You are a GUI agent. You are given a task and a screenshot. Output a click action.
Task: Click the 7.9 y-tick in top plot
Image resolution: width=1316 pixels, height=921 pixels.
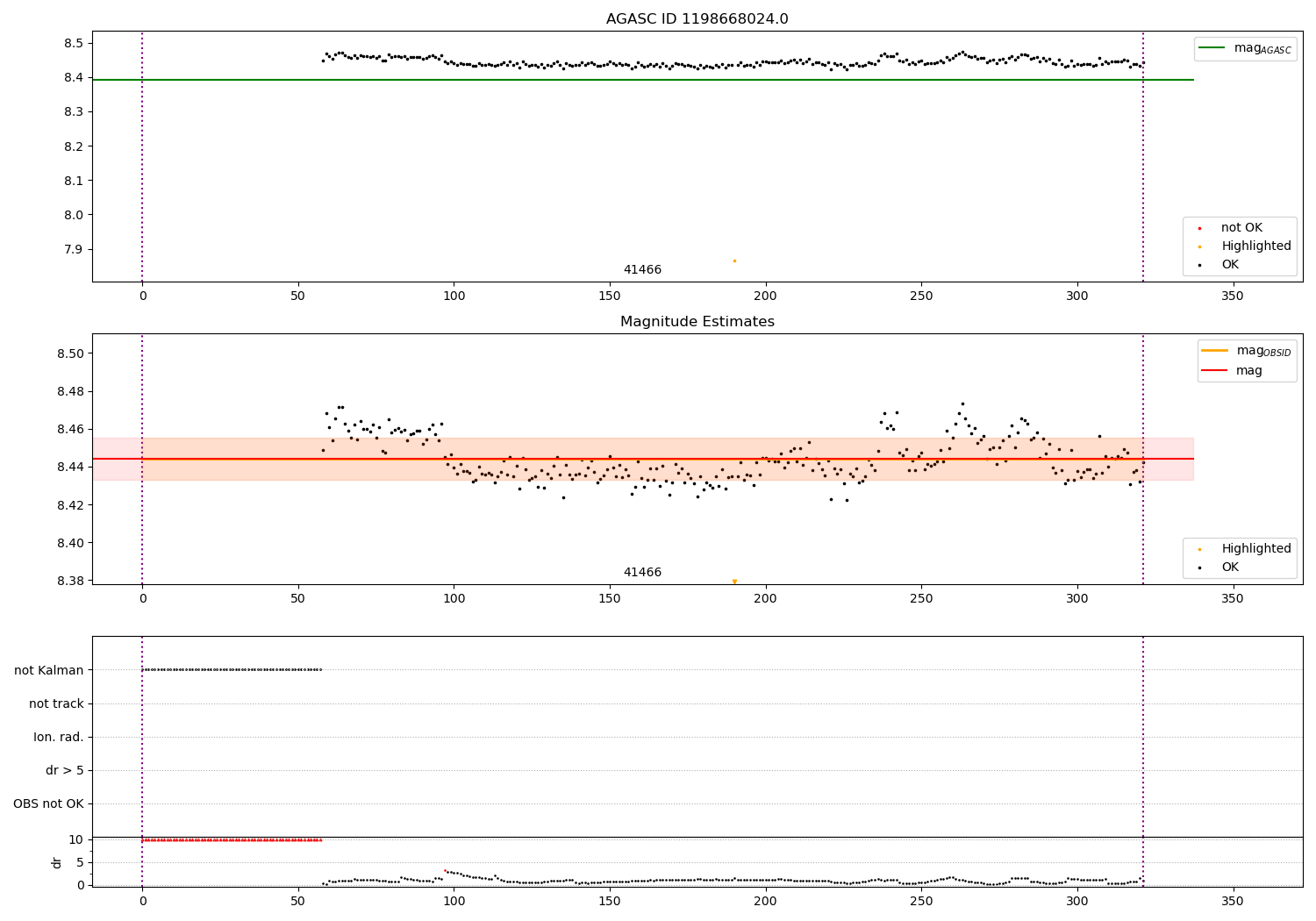click(x=74, y=249)
